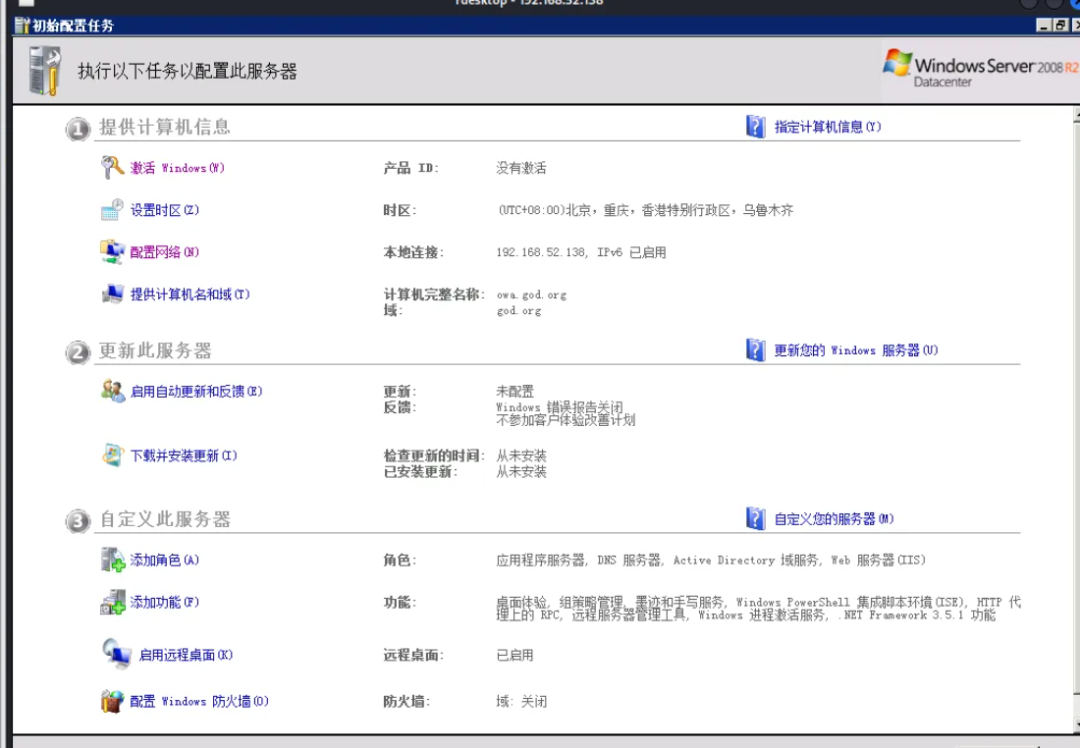This screenshot has width=1080, height=748.
Task: Click the clock icon next to 设置时区
Action: coord(112,210)
